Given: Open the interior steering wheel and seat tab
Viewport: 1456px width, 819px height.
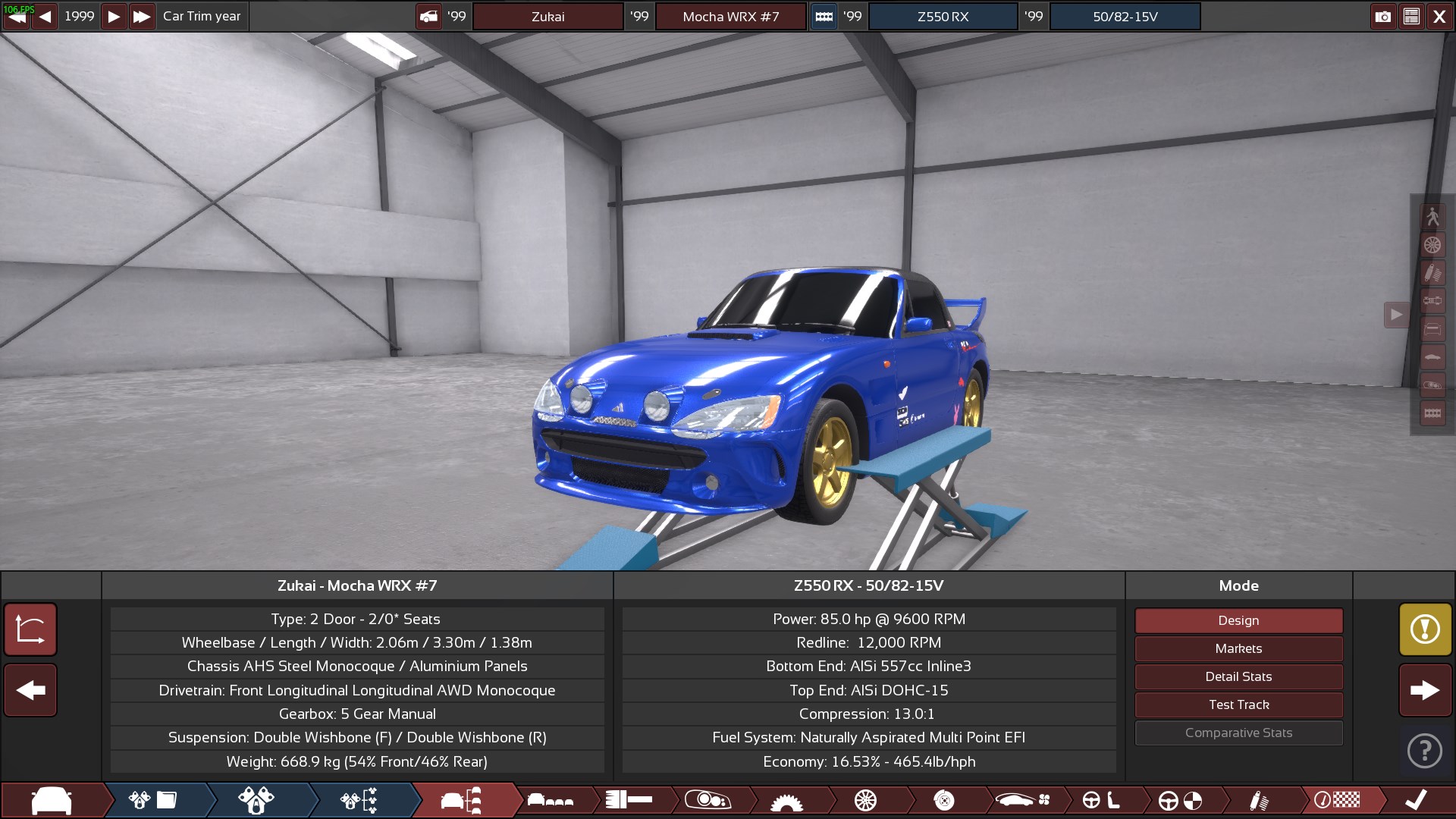Looking at the screenshot, I should (x=1101, y=800).
